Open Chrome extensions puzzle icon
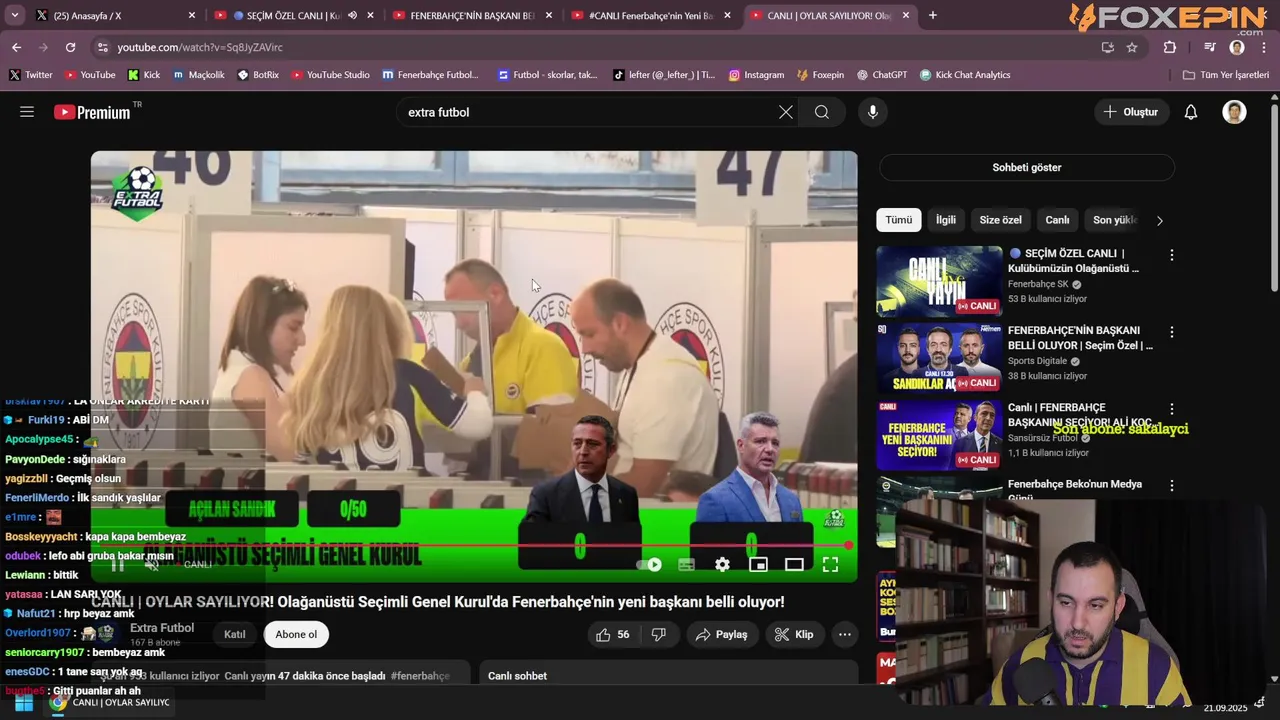 1170,47
